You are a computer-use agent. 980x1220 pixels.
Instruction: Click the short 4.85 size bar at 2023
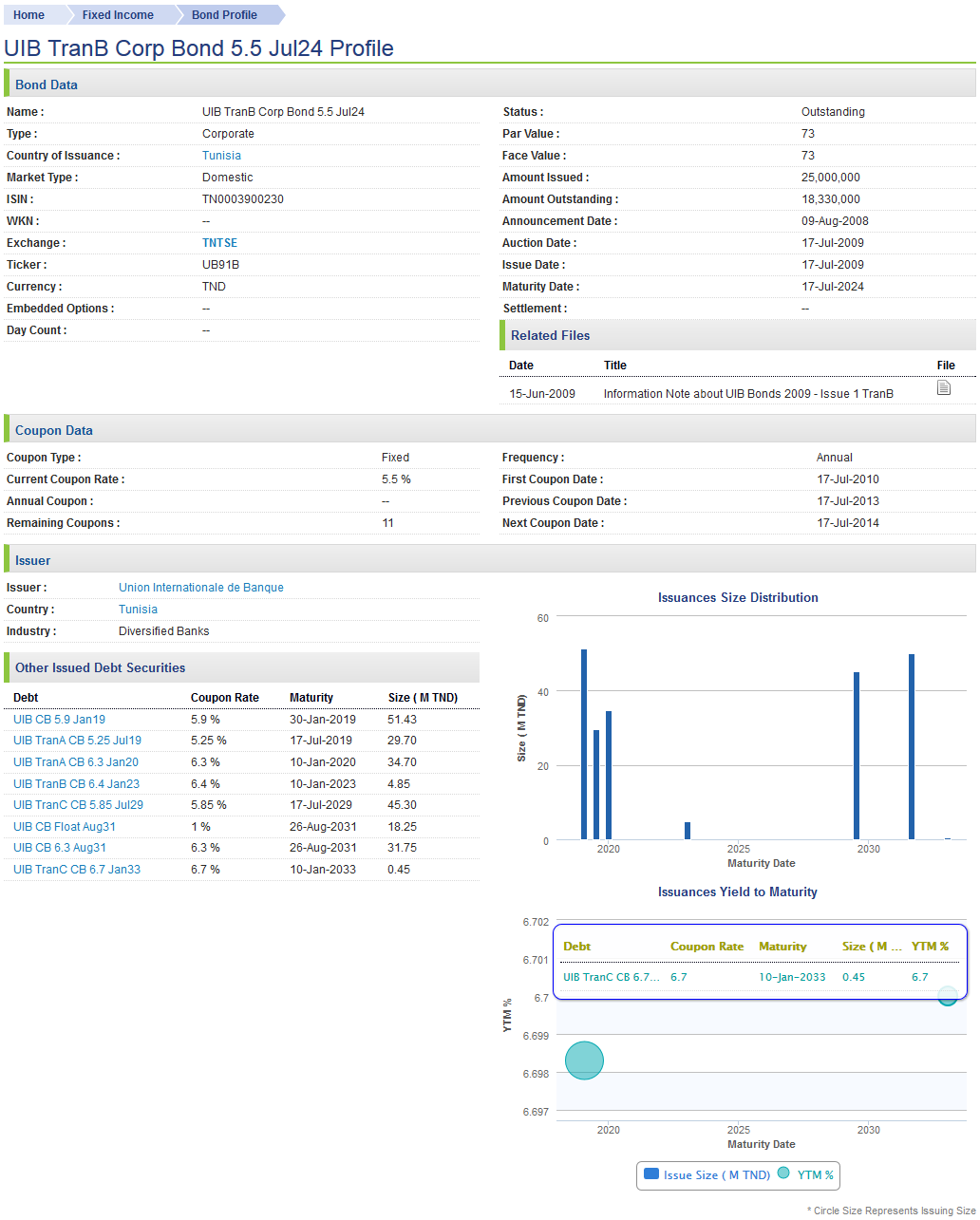[x=688, y=831]
